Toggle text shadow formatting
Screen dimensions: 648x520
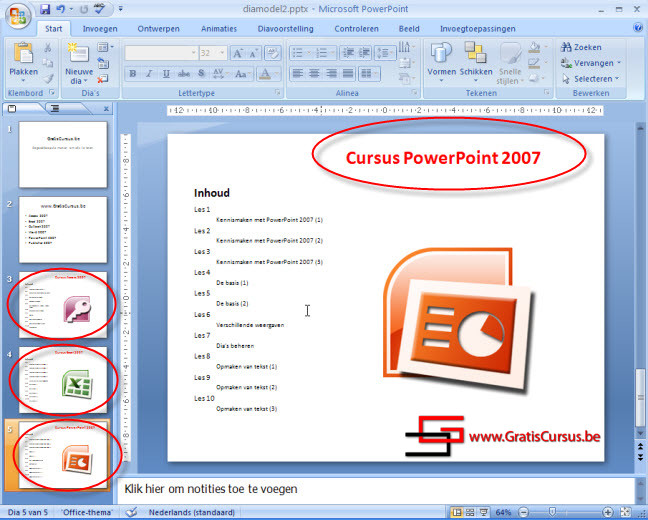coord(201,74)
